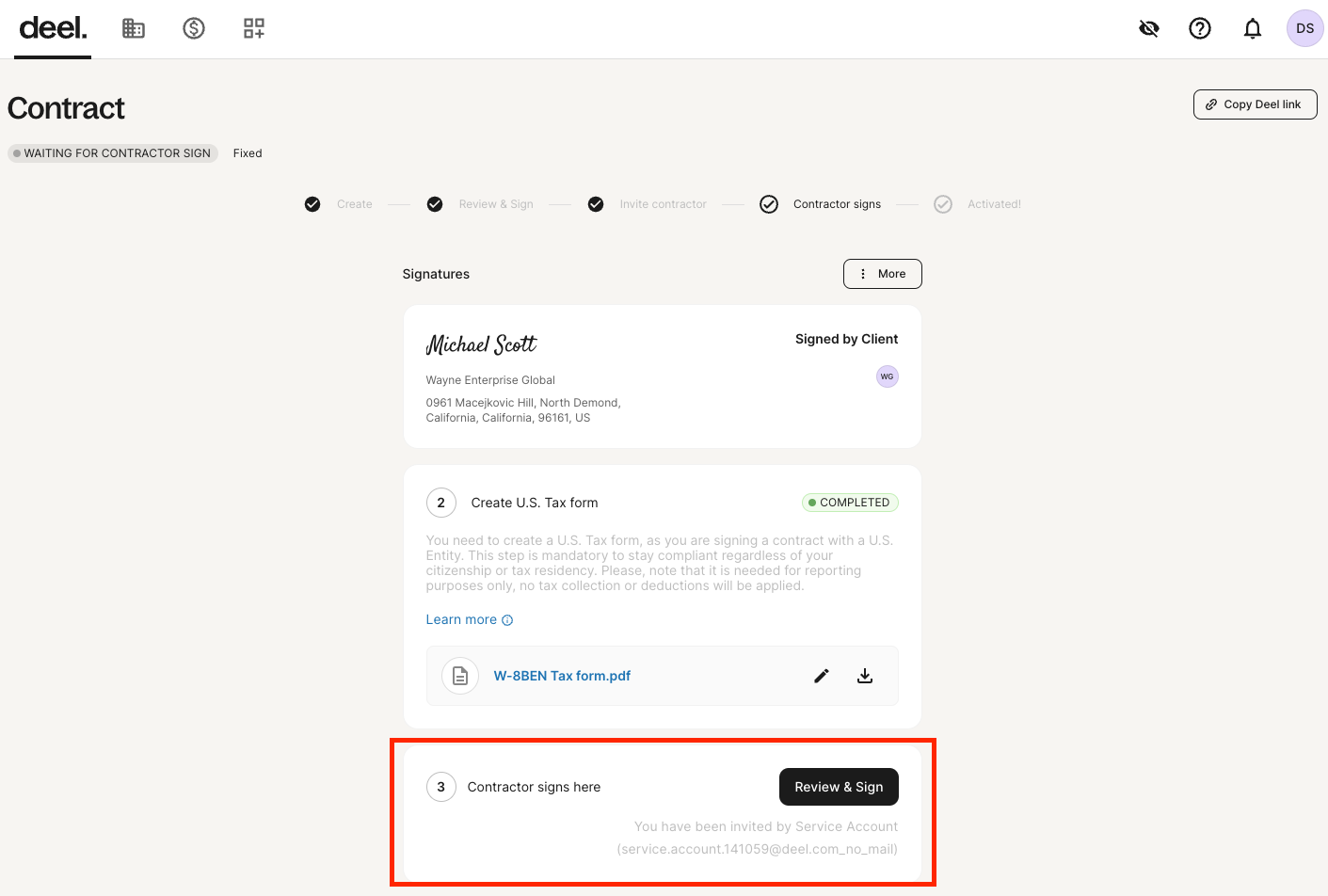Screen dimensions: 1328x896
Task: Open the organization building icon
Action: (134, 28)
